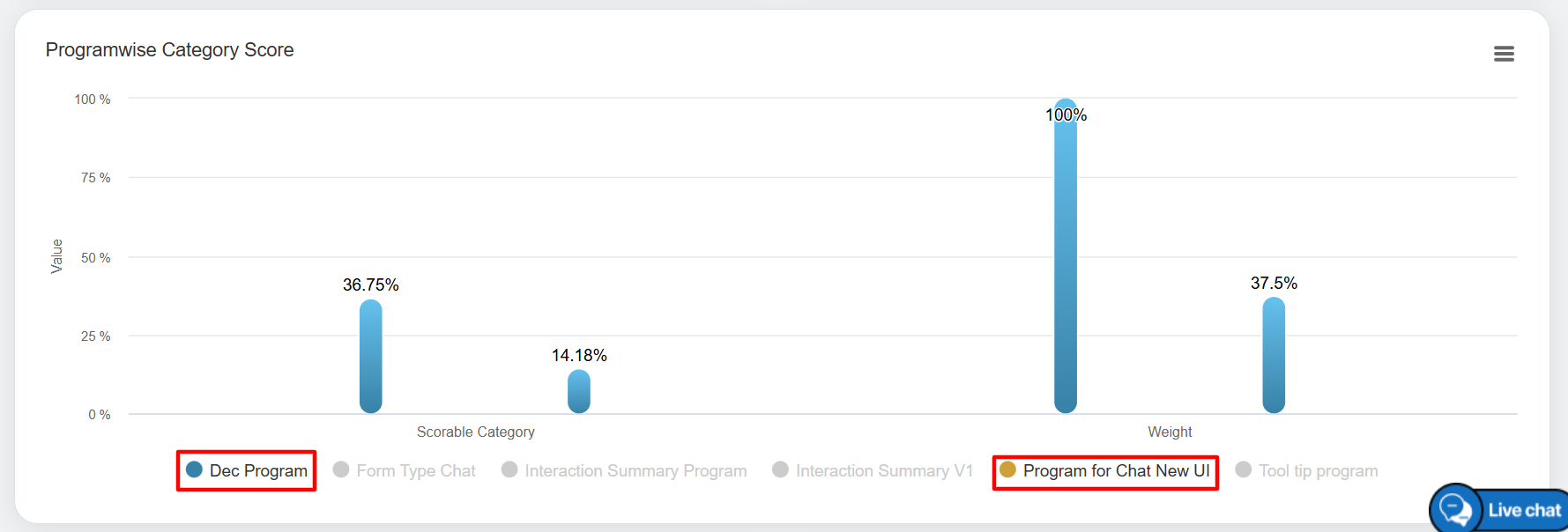
Task: Click the 100% Weight bar
Action: pos(1066,255)
